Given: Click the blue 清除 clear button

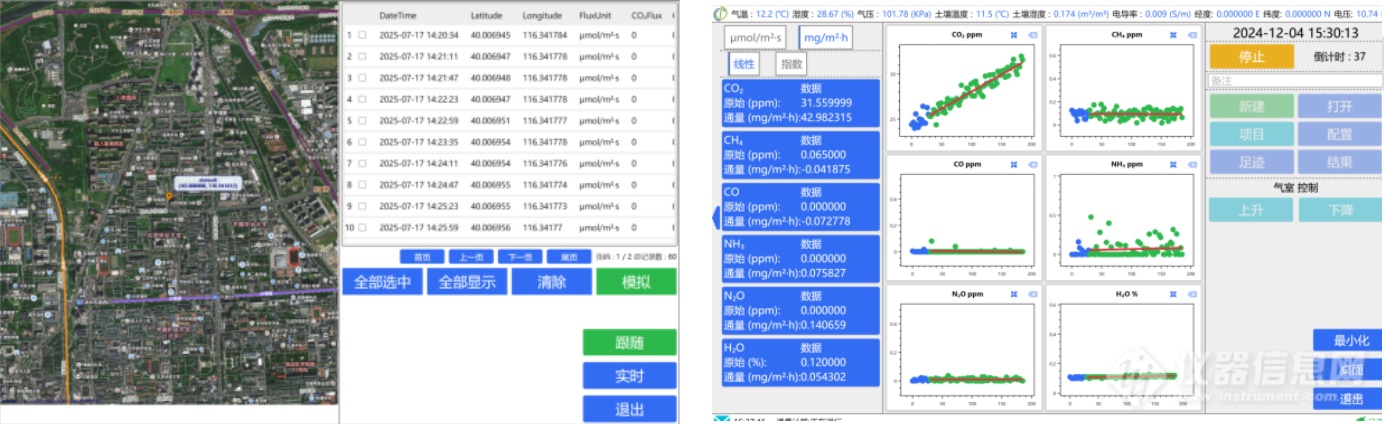Looking at the screenshot, I should 552,282.
